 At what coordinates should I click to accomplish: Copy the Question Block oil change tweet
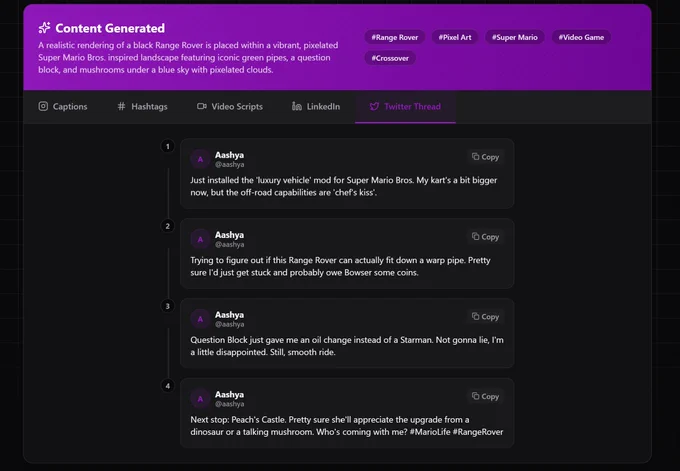point(485,317)
